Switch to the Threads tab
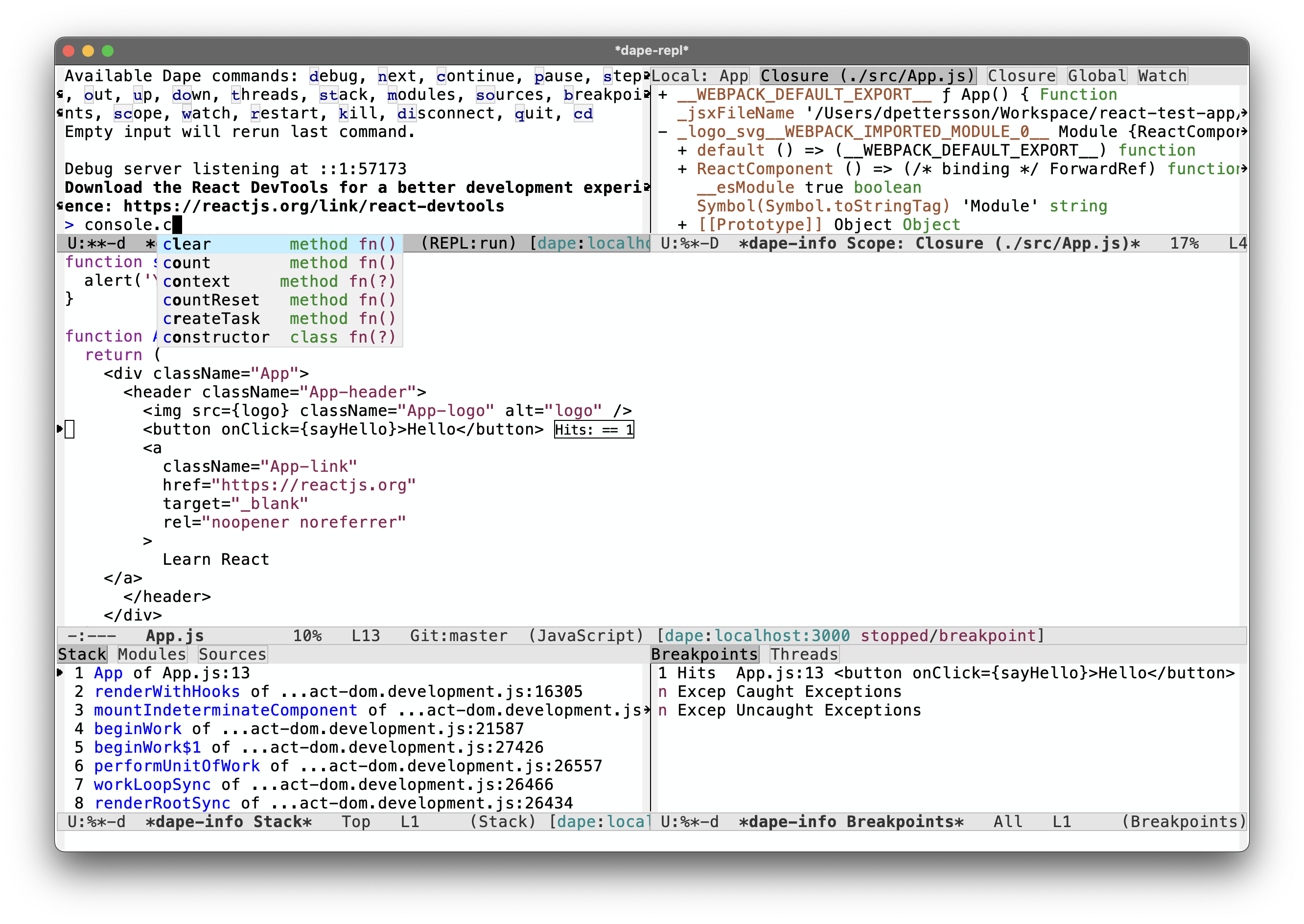 tap(803, 654)
